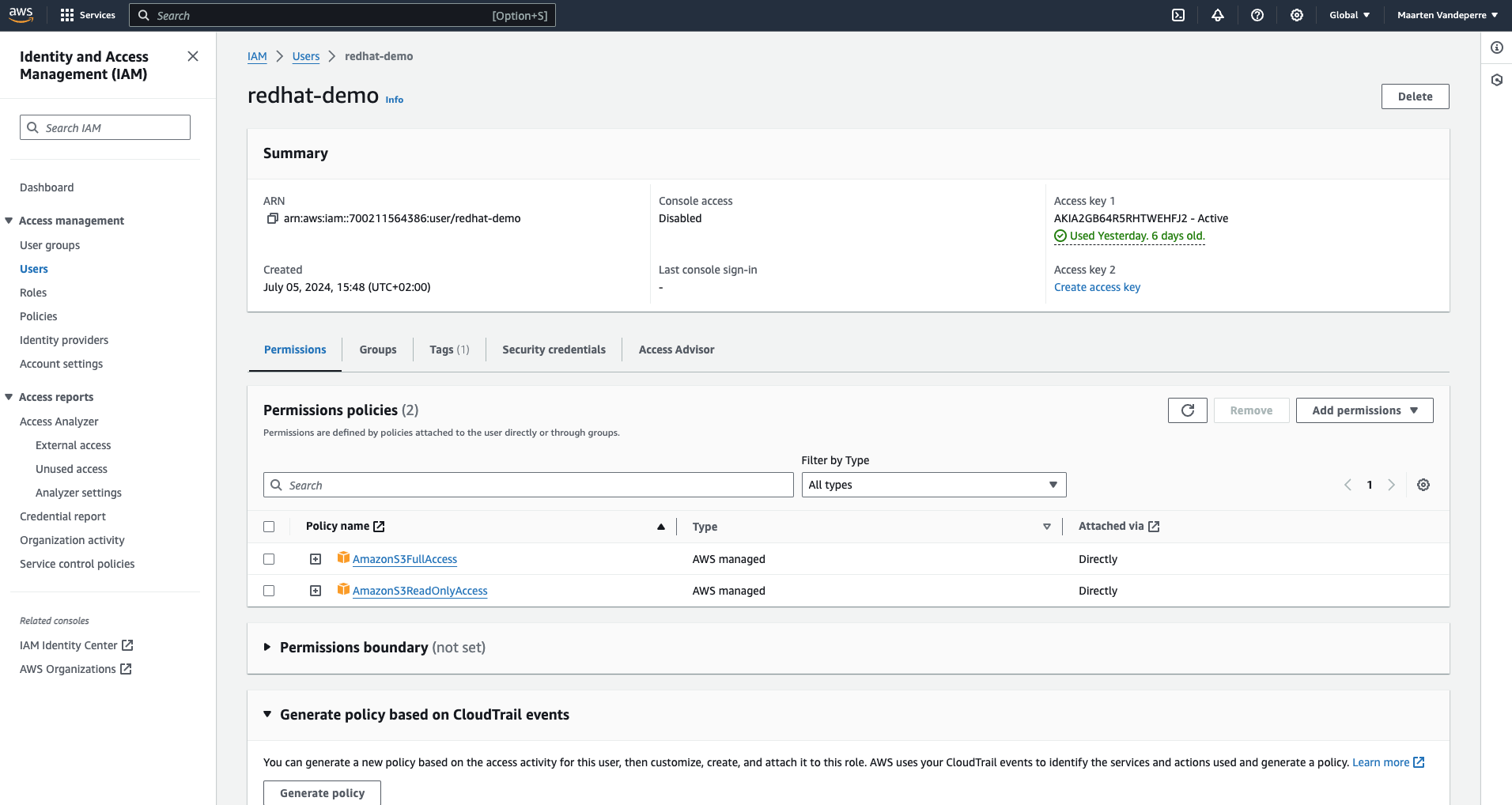Image resolution: width=1512 pixels, height=805 pixels.
Task: Switch to the Access Advisor tab
Action: (x=676, y=350)
